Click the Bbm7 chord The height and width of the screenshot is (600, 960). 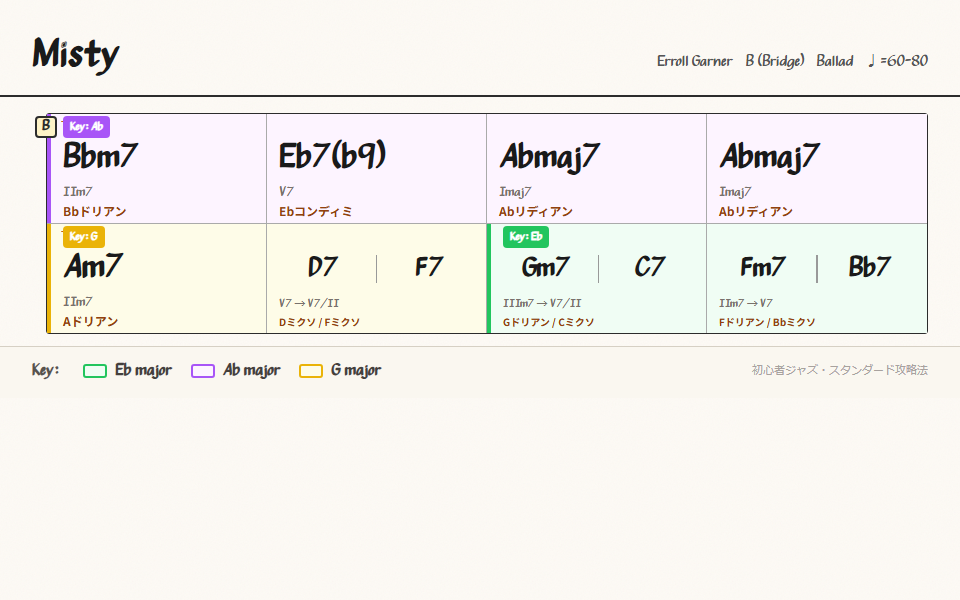tap(100, 156)
